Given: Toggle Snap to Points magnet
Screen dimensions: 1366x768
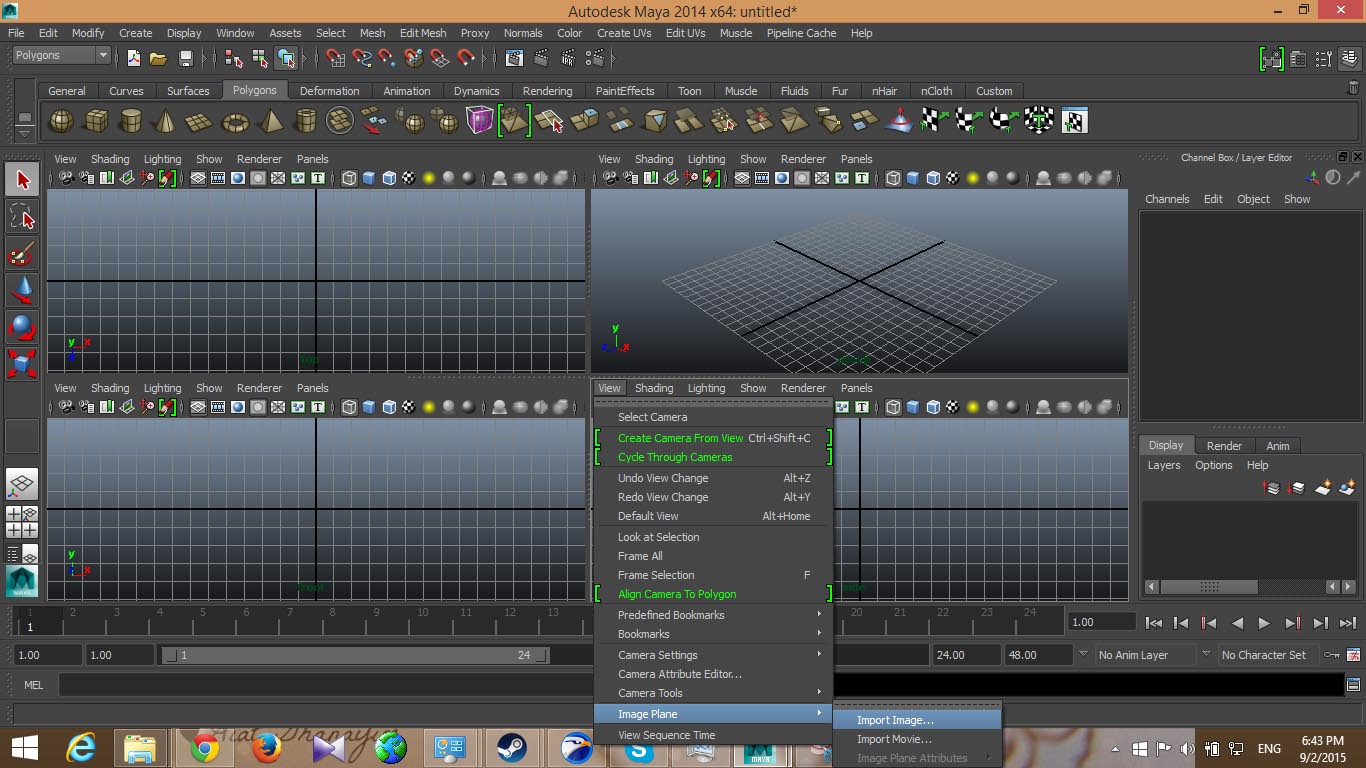Looking at the screenshot, I should (388, 58).
